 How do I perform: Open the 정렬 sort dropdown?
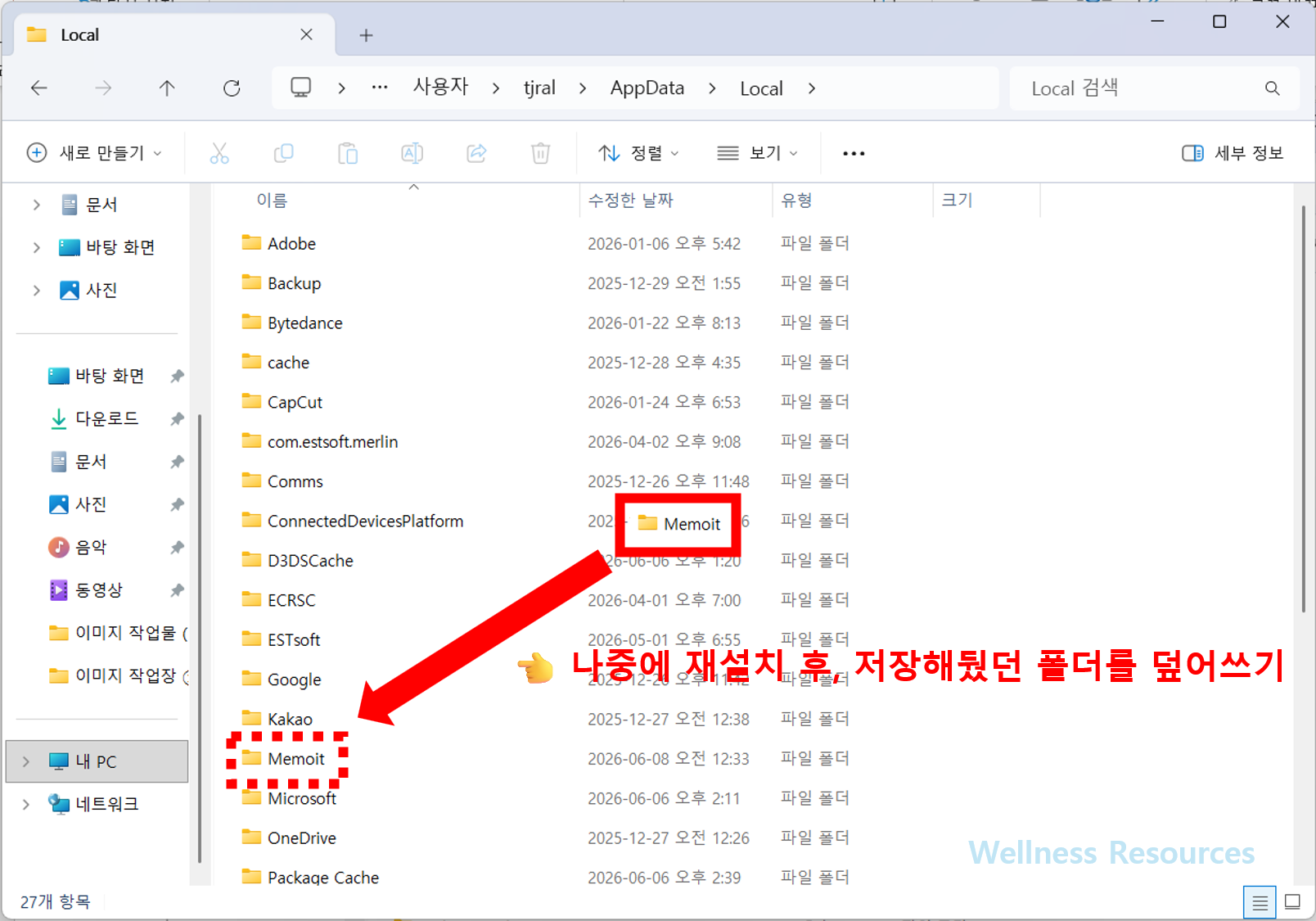click(x=638, y=153)
